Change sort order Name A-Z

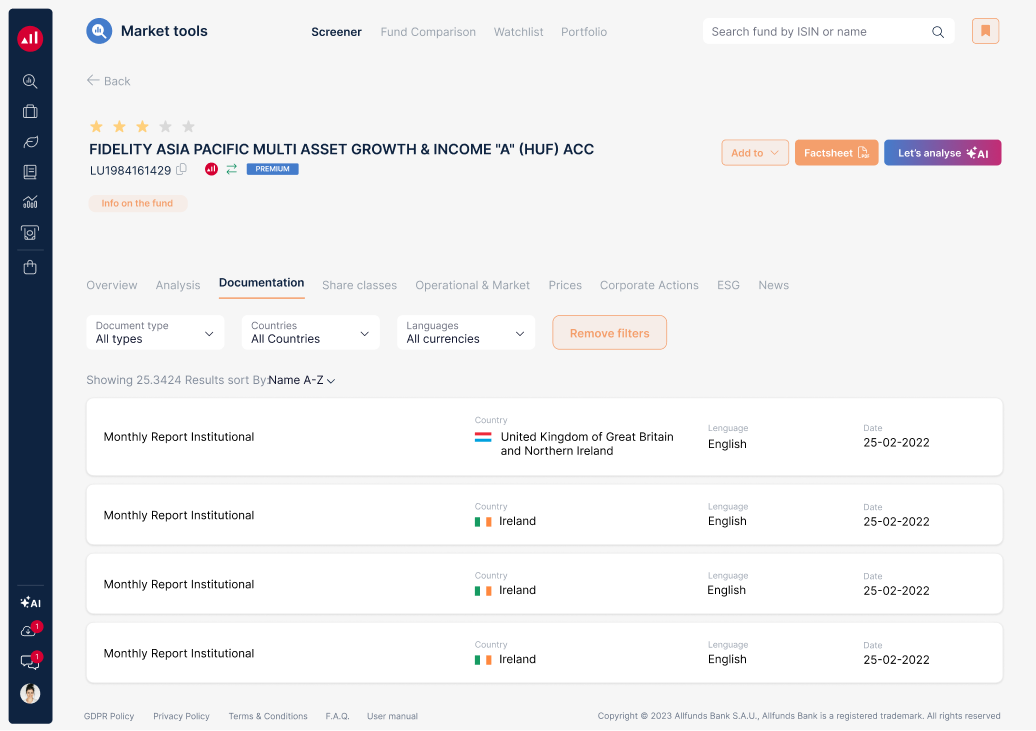[x=302, y=380]
